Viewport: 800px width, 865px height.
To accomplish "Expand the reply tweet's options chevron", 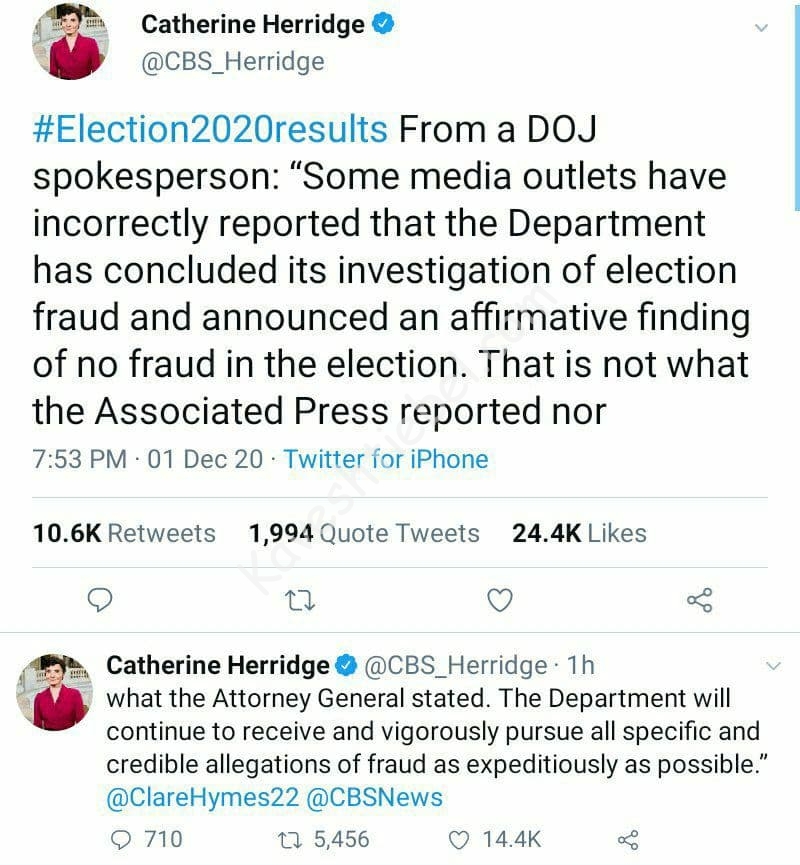I will (x=772, y=665).
